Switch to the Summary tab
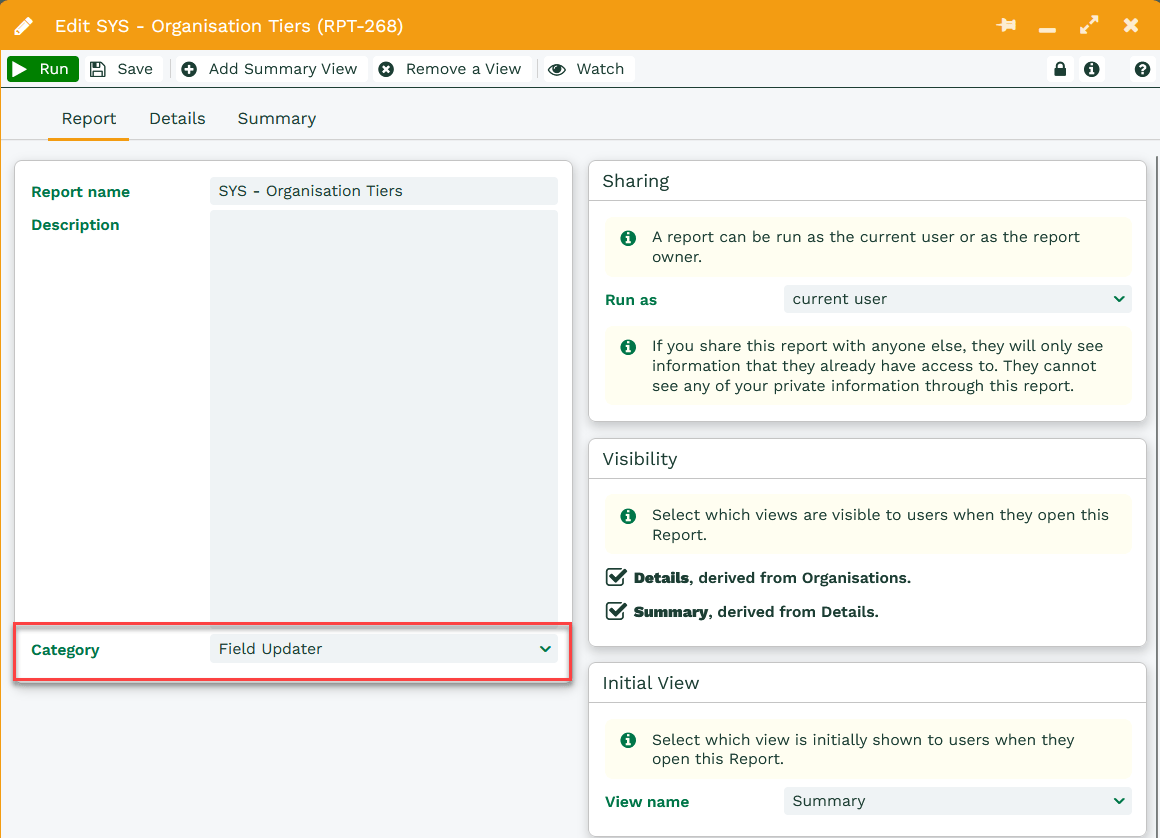1160x838 pixels. point(276,118)
